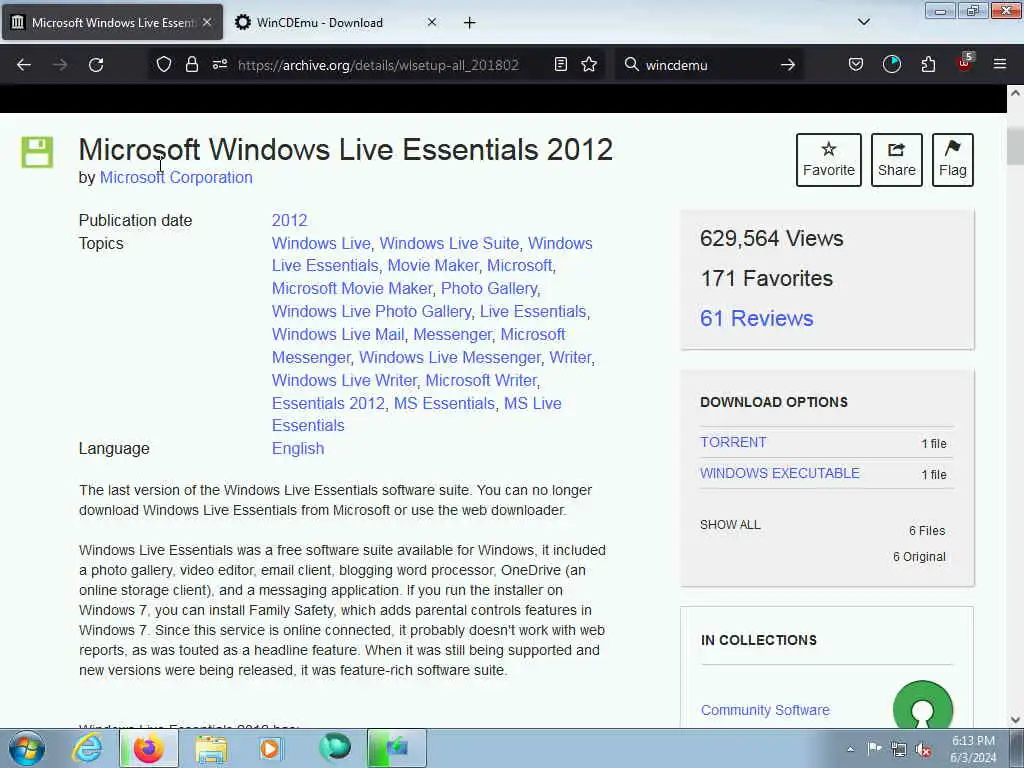Open the English language link

pyautogui.click(x=298, y=449)
